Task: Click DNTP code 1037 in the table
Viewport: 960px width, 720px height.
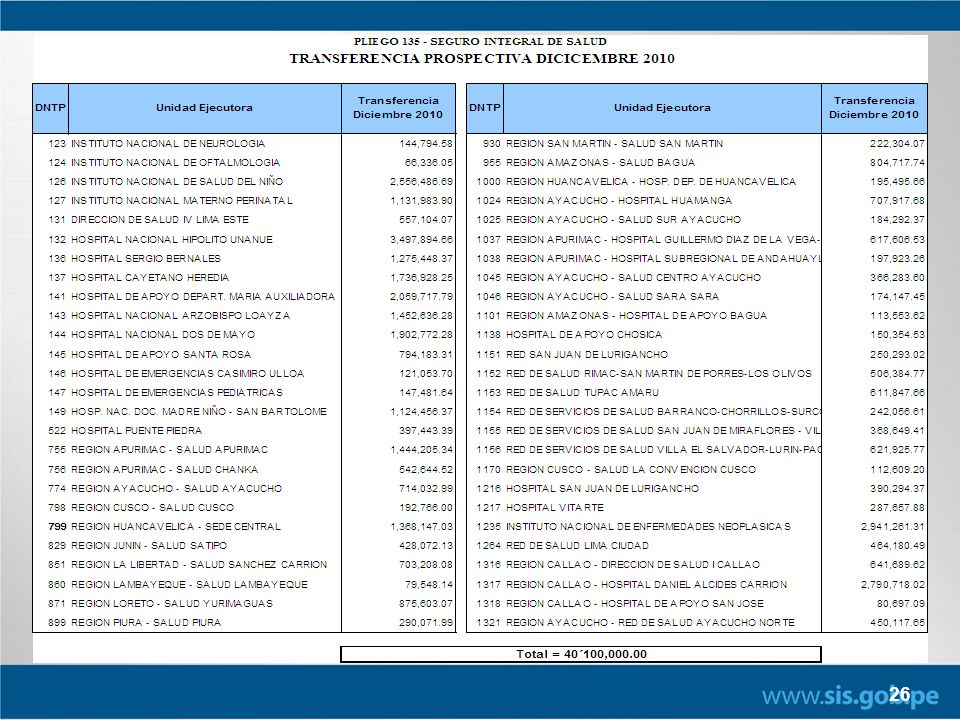Action: (x=489, y=239)
